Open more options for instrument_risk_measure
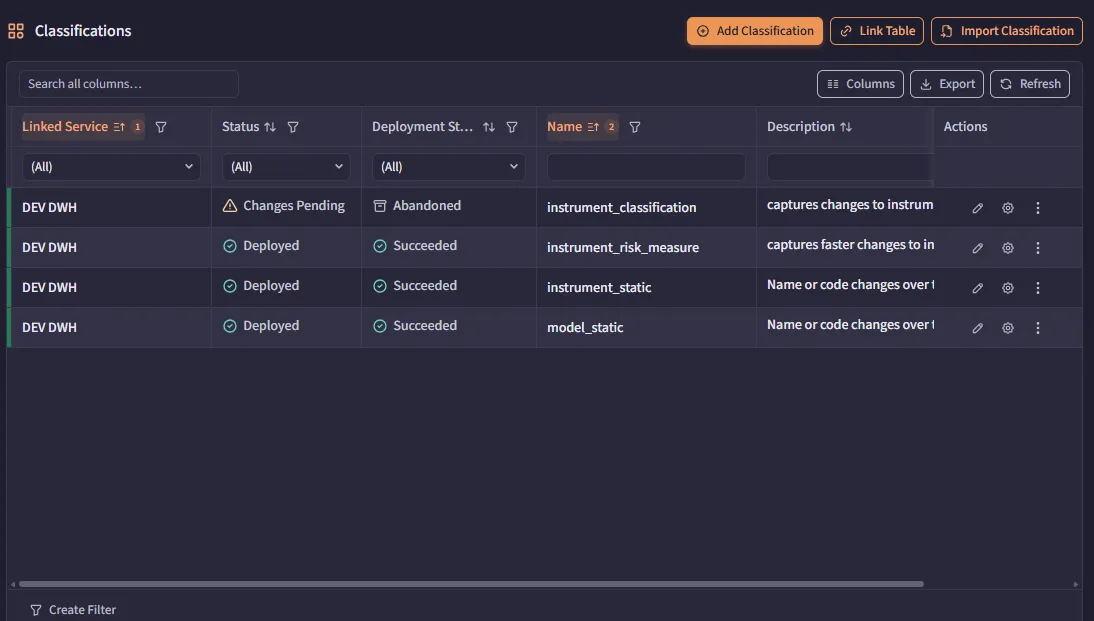Image resolution: width=1094 pixels, height=621 pixels. click(1037, 248)
